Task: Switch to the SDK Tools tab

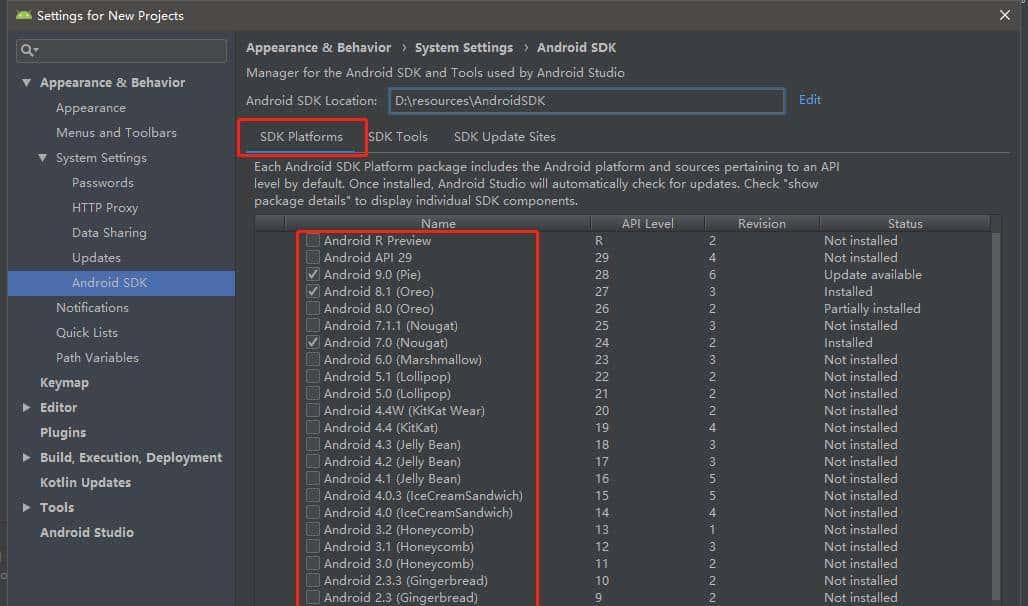Action: (x=397, y=137)
